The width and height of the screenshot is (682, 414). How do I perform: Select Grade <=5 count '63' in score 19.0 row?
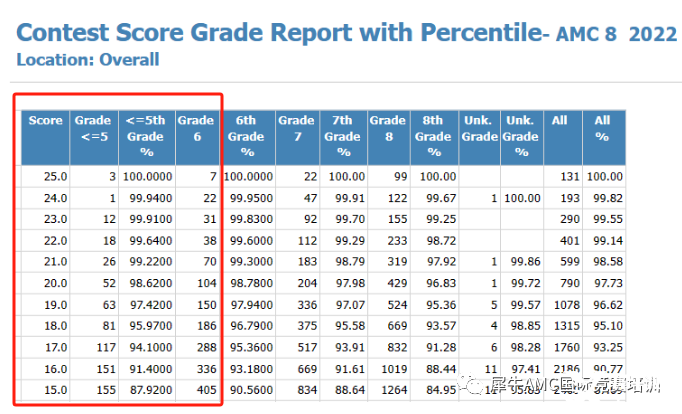coord(109,305)
